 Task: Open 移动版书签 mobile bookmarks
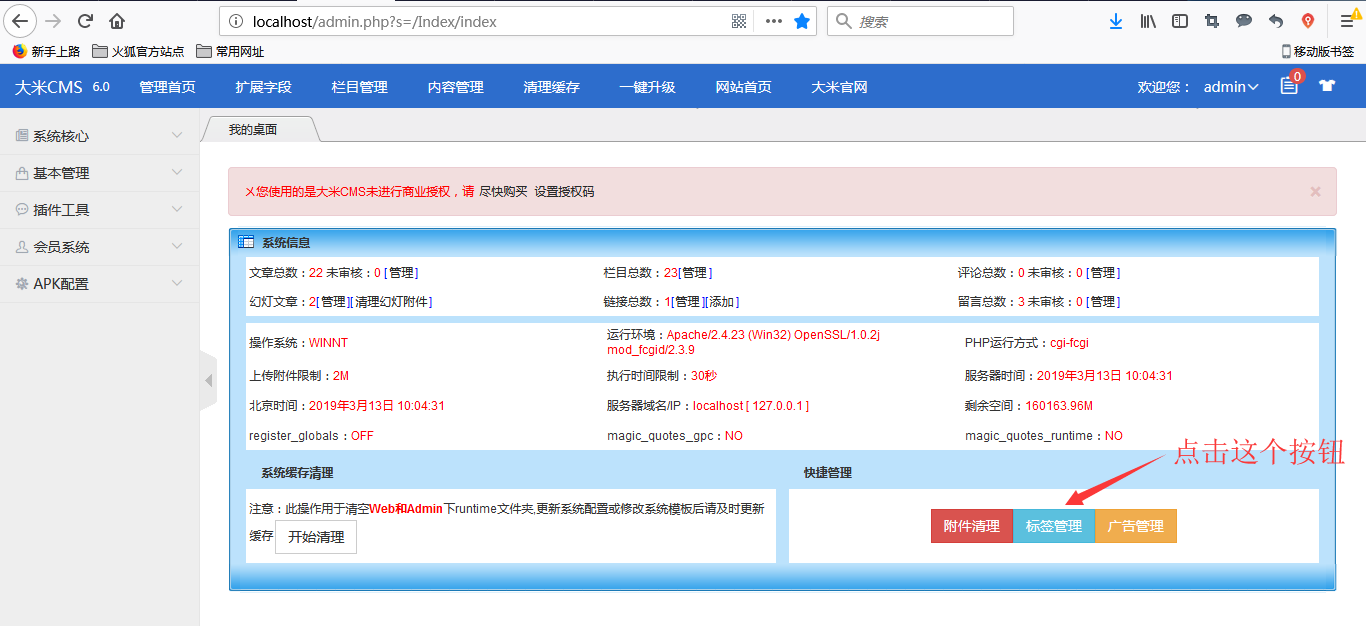click(1318, 51)
